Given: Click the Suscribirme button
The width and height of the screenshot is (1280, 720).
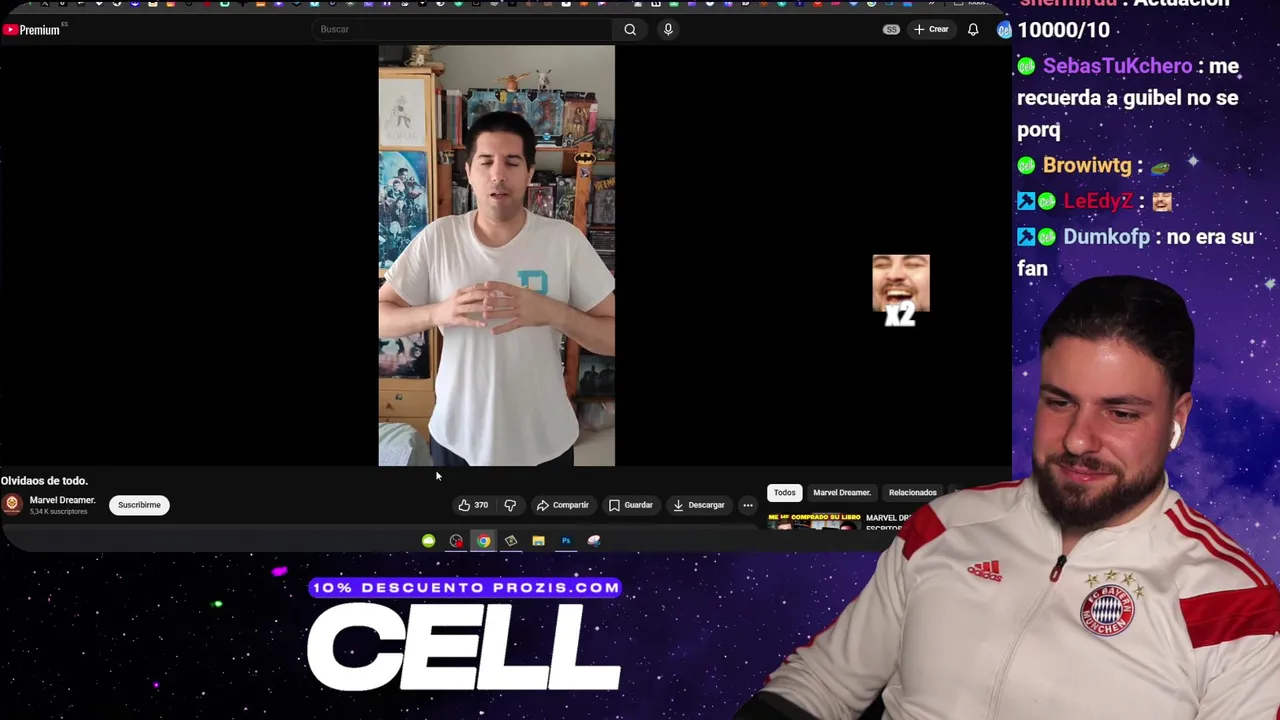Looking at the screenshot, I should [x=139, y=505].
